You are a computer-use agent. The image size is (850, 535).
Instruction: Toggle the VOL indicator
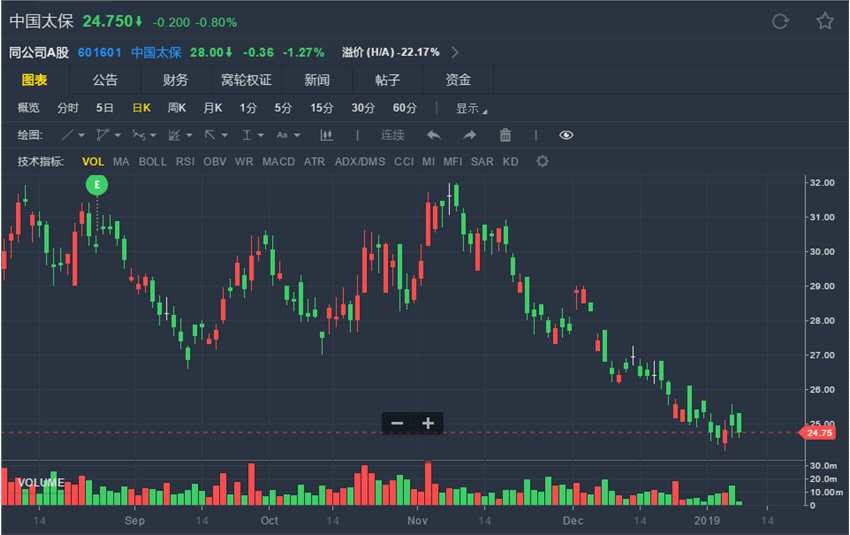93,162
